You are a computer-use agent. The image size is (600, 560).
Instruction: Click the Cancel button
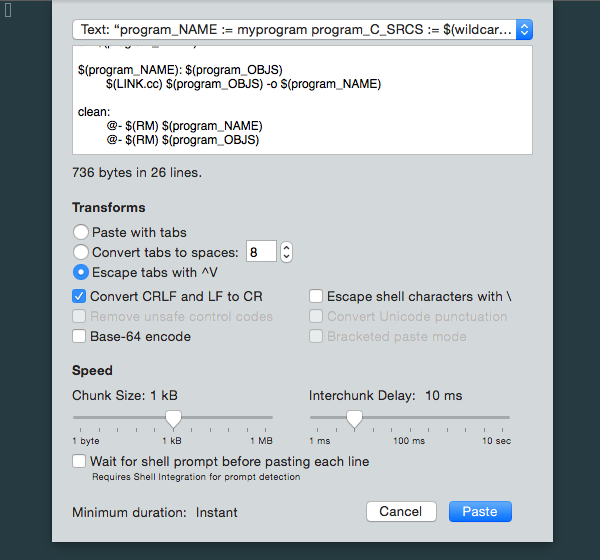(x=401, y=511)
